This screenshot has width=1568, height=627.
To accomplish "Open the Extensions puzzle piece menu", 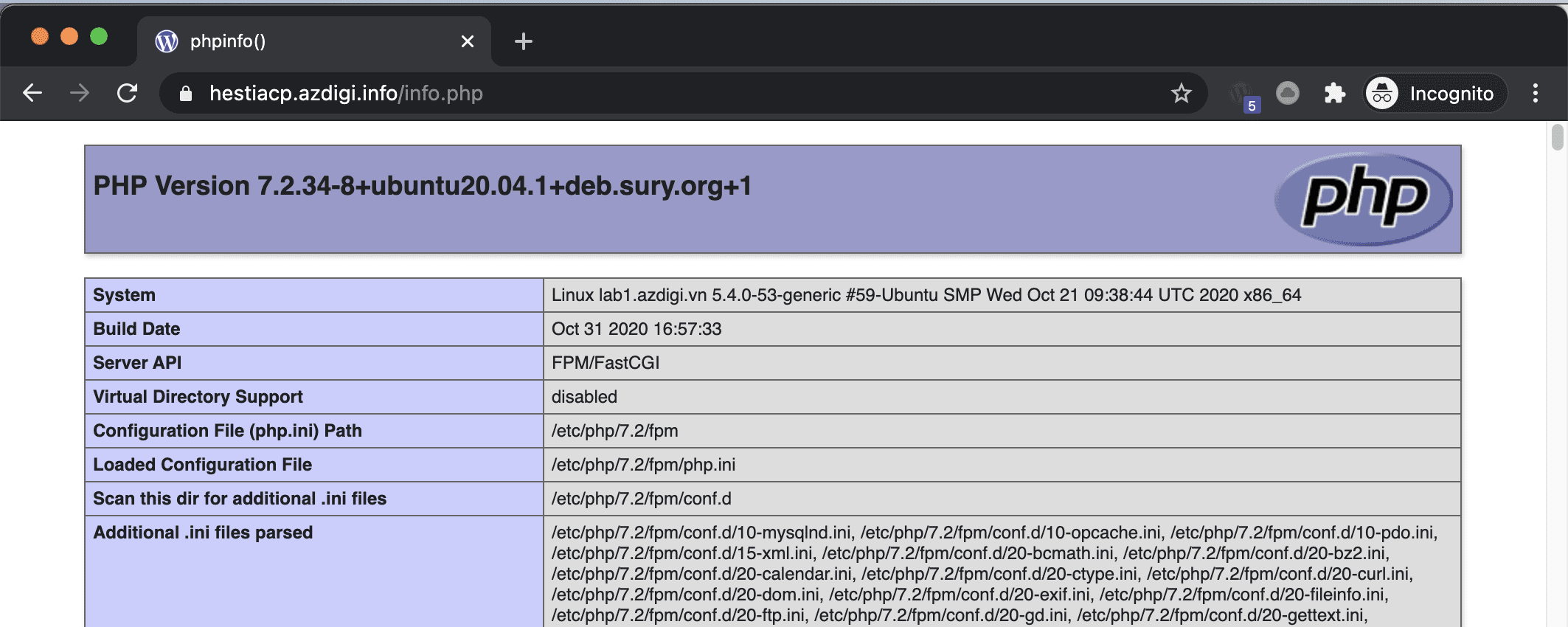I will 1334,93.
